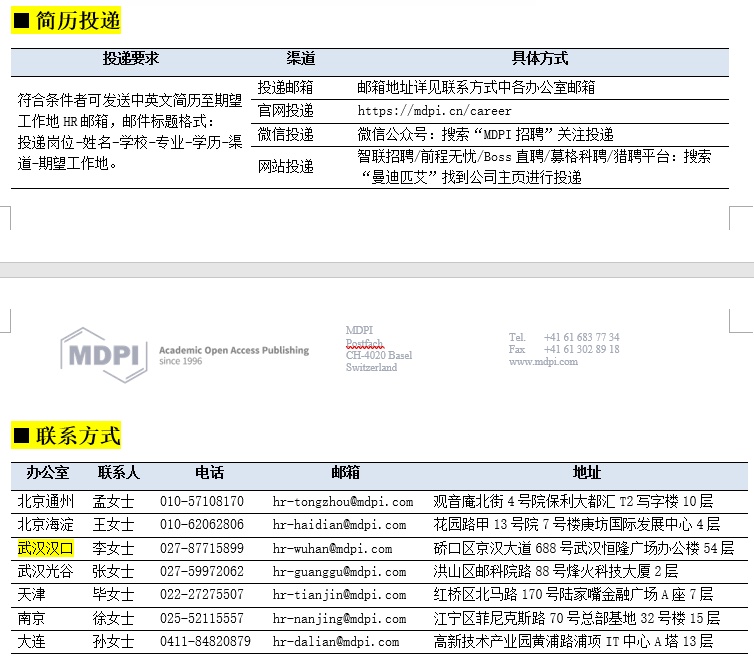Click the table header 具体方式

[540, 59]
